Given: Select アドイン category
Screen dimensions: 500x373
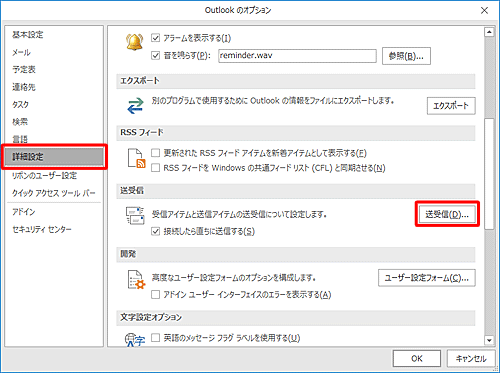Looking at the screenshot, I should click(54, 212).
